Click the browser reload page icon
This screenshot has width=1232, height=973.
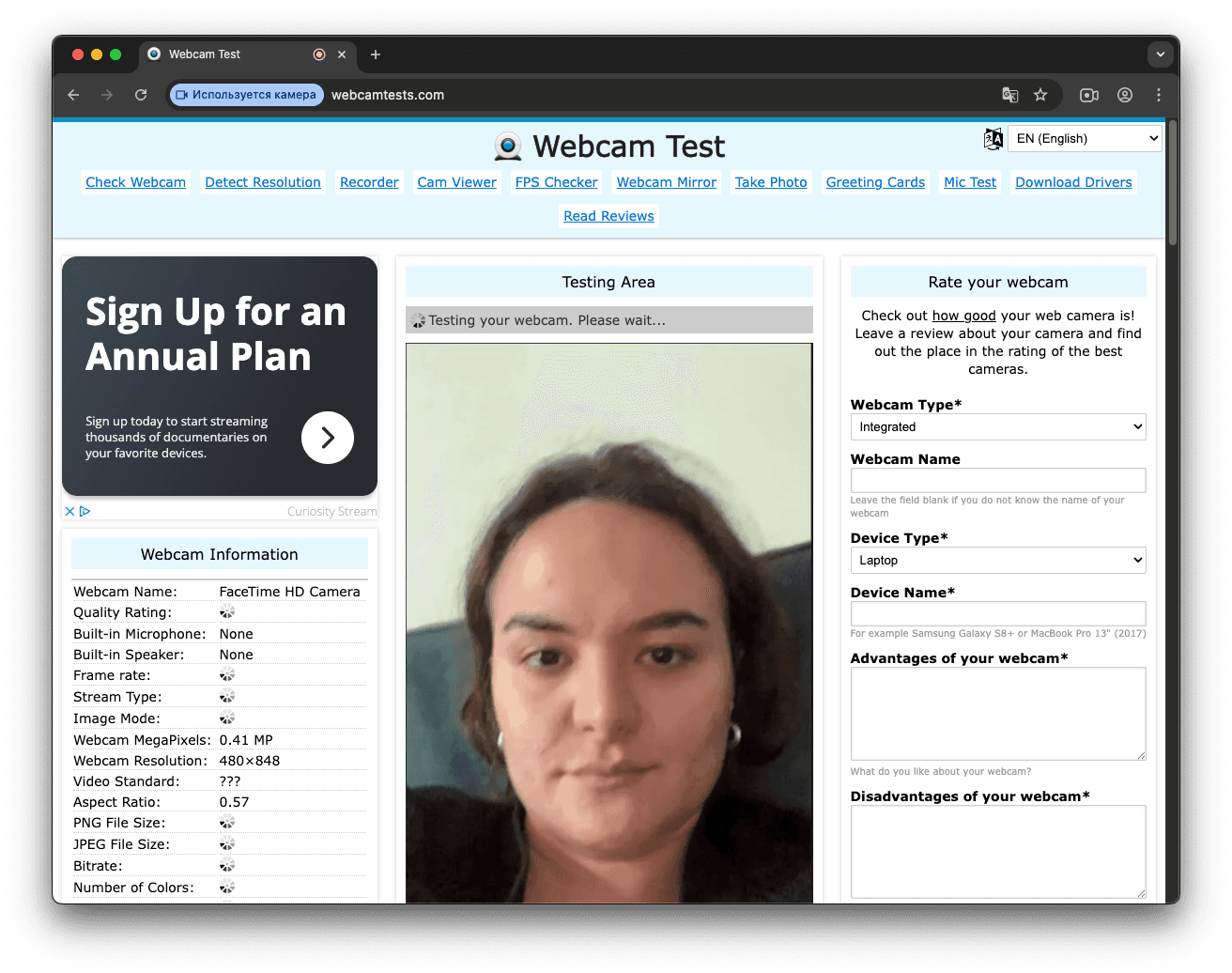click(141, 95)
